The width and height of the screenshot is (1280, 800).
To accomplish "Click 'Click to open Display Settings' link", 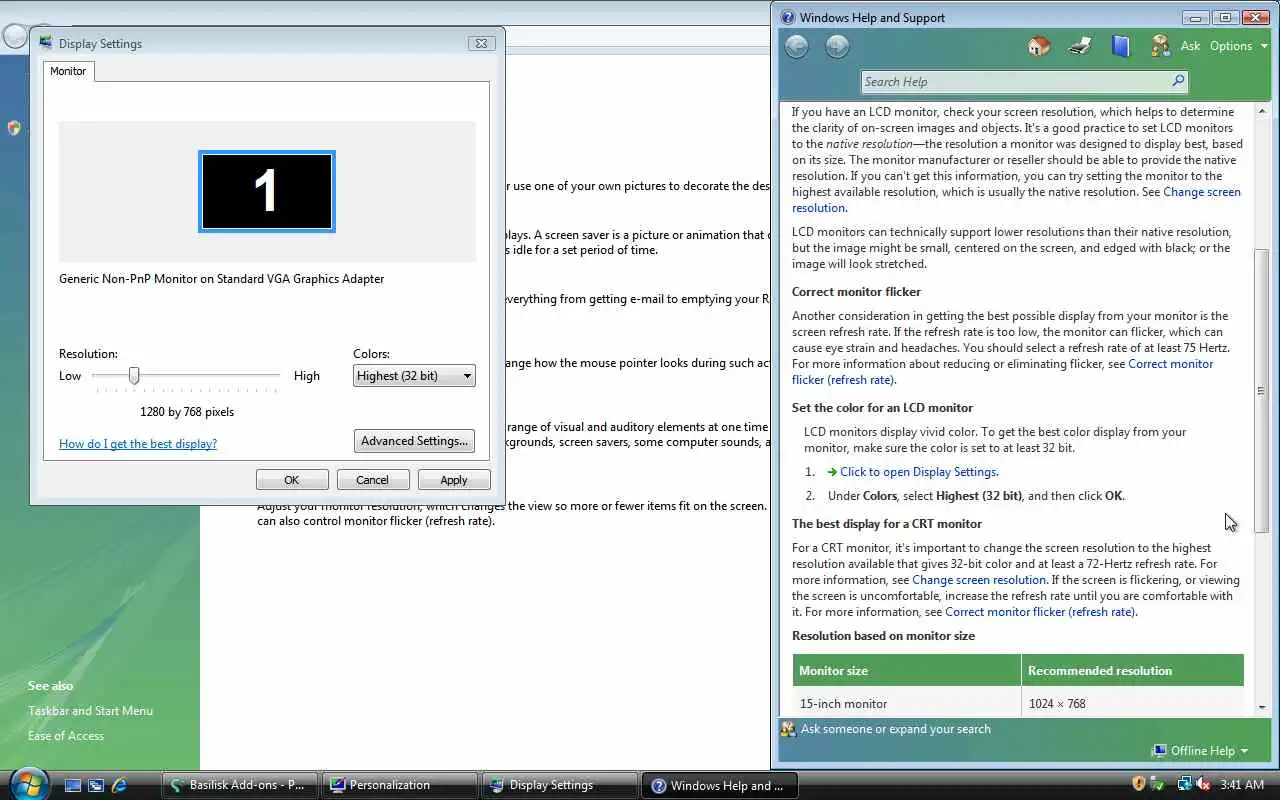I will pyautogui.click(x=919, y=472).
